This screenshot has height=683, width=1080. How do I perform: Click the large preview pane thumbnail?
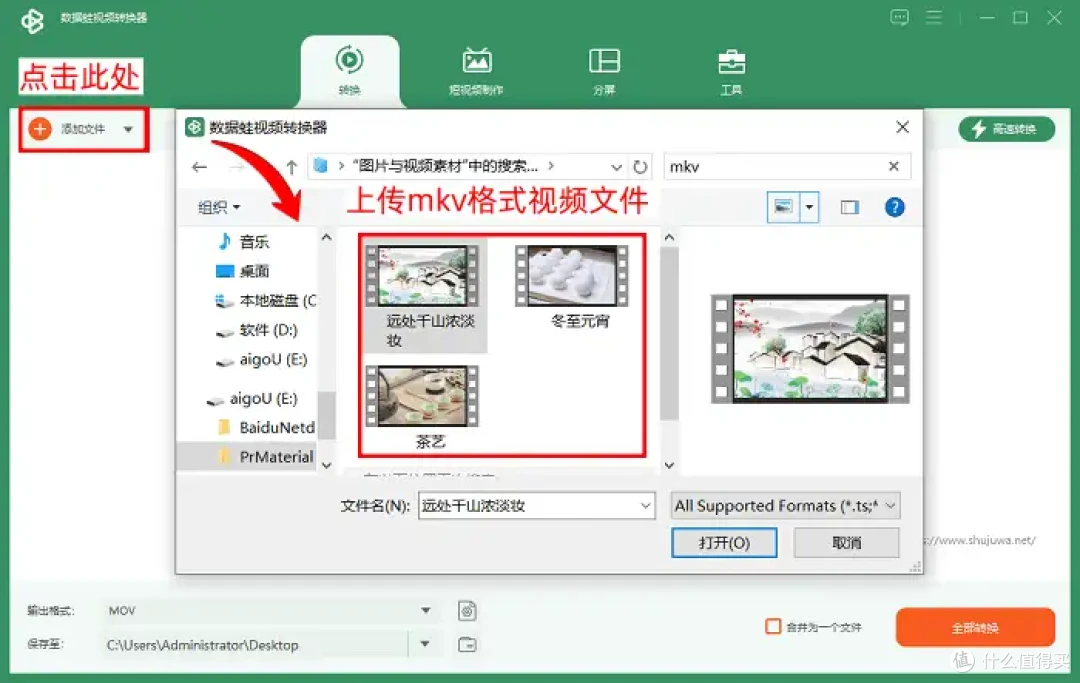coord(810,348)
